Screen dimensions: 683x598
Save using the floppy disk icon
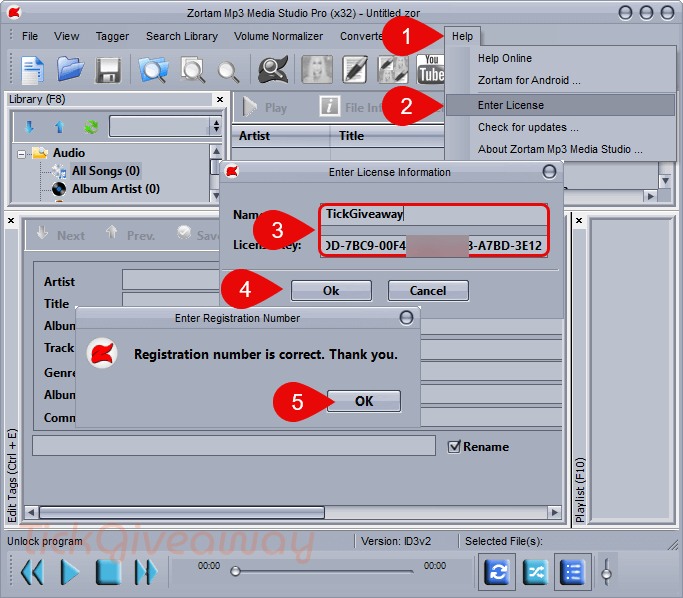pos(108,70)
